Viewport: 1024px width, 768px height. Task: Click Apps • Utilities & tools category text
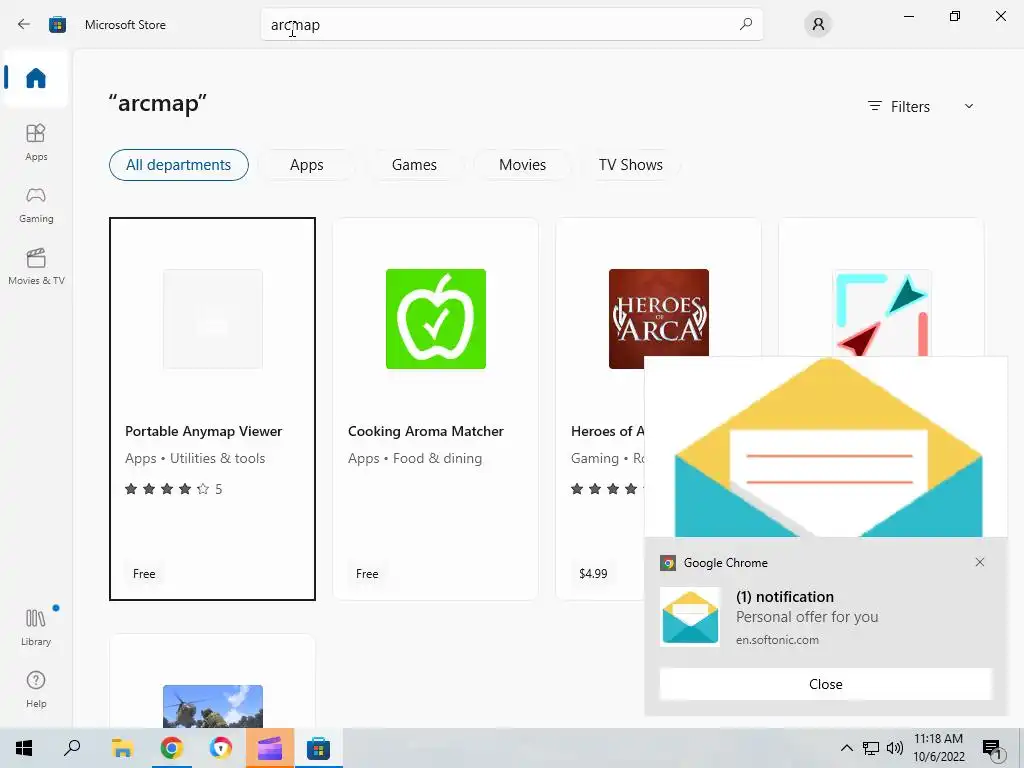click(x=195, y=458)
